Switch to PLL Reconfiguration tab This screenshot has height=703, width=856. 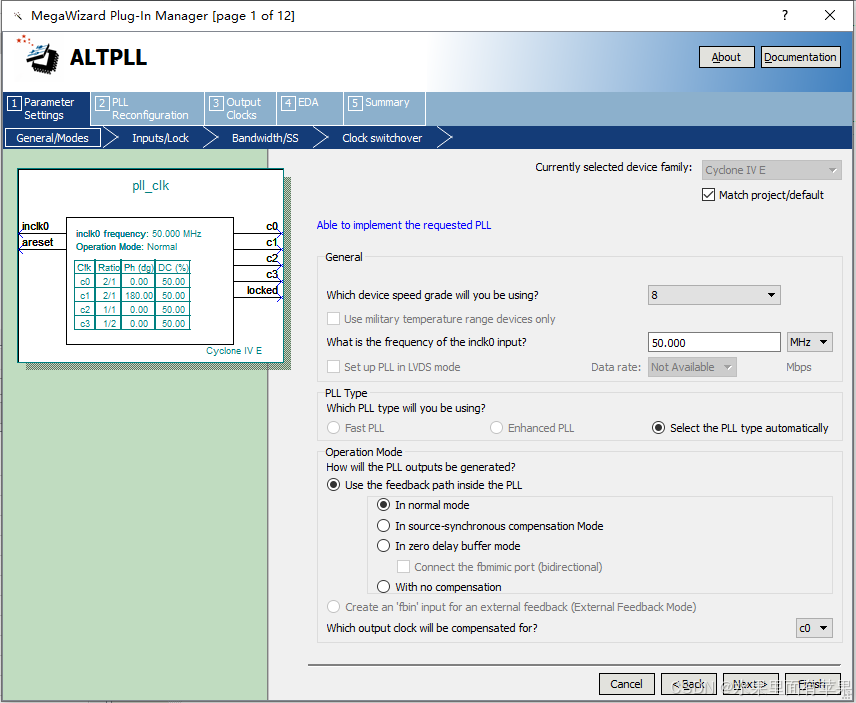pos(147,109)
